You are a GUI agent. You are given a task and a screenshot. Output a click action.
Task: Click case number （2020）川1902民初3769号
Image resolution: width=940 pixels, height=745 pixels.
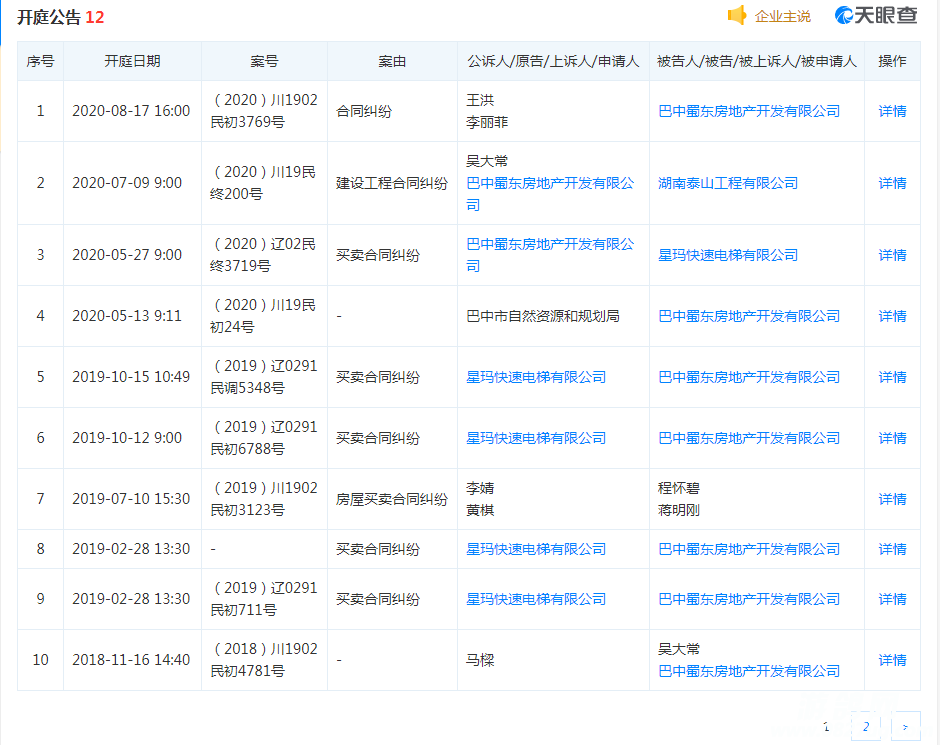(264, 111)
